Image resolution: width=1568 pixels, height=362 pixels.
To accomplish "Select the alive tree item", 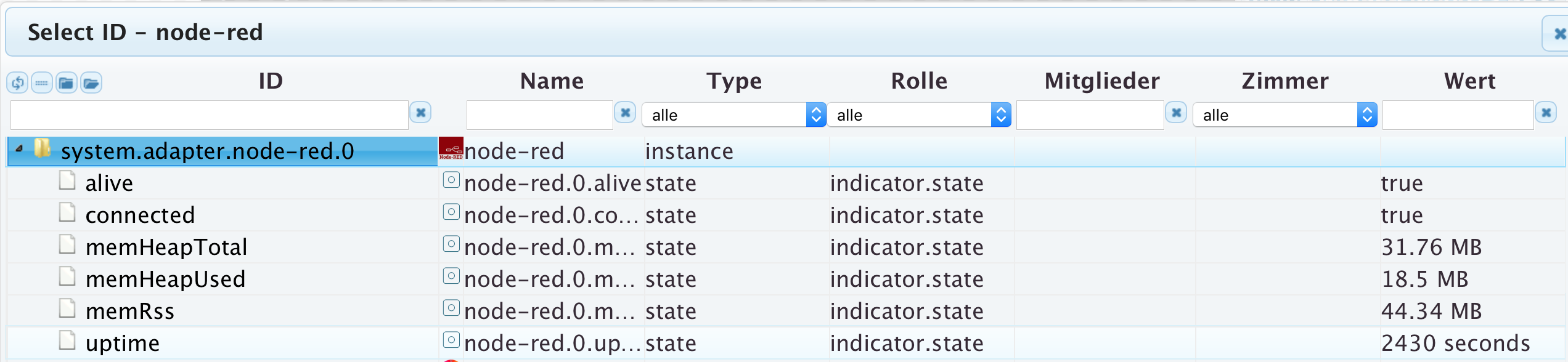I will click(x=109, y=183).
